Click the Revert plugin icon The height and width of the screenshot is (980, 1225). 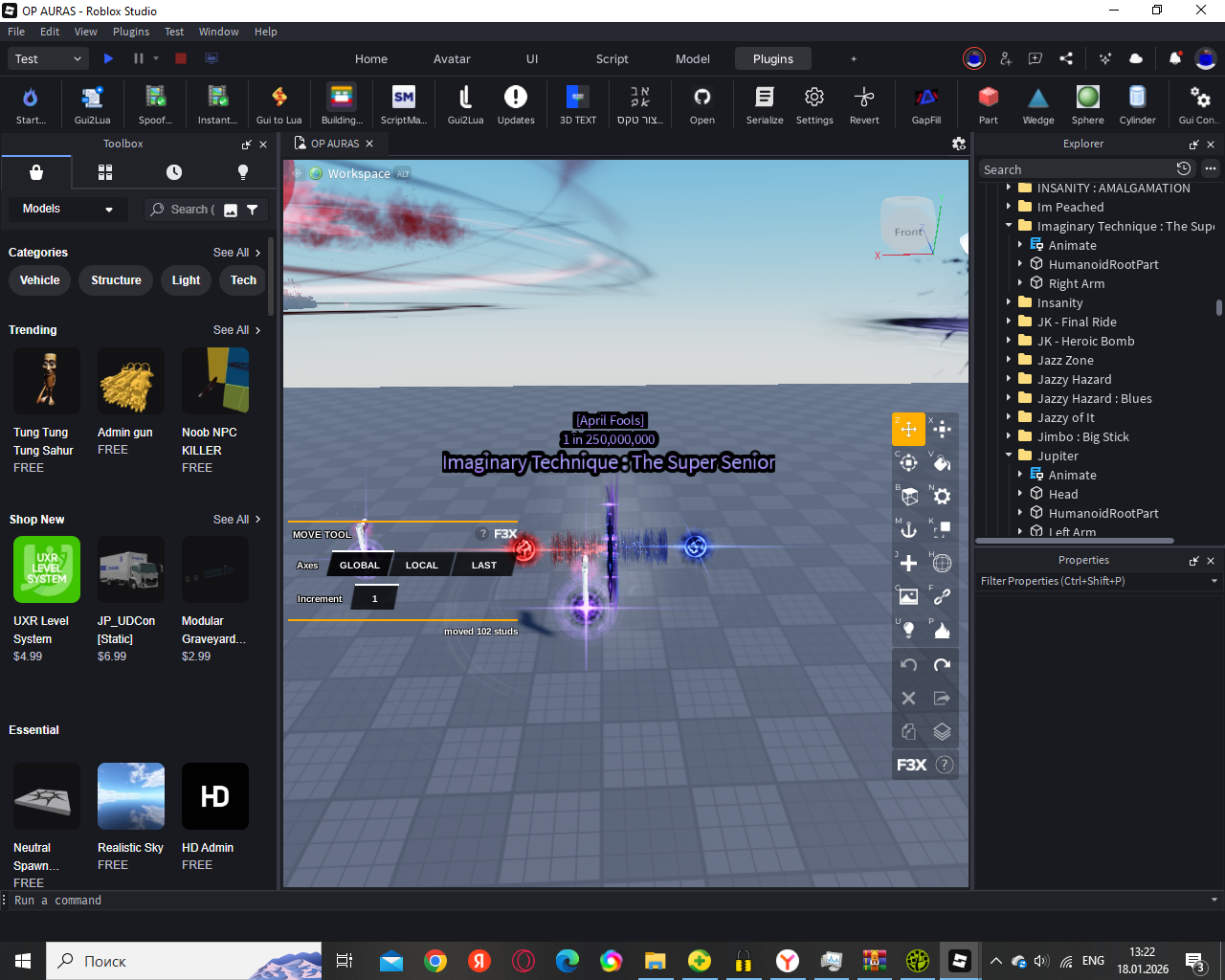tap(864, 103)
